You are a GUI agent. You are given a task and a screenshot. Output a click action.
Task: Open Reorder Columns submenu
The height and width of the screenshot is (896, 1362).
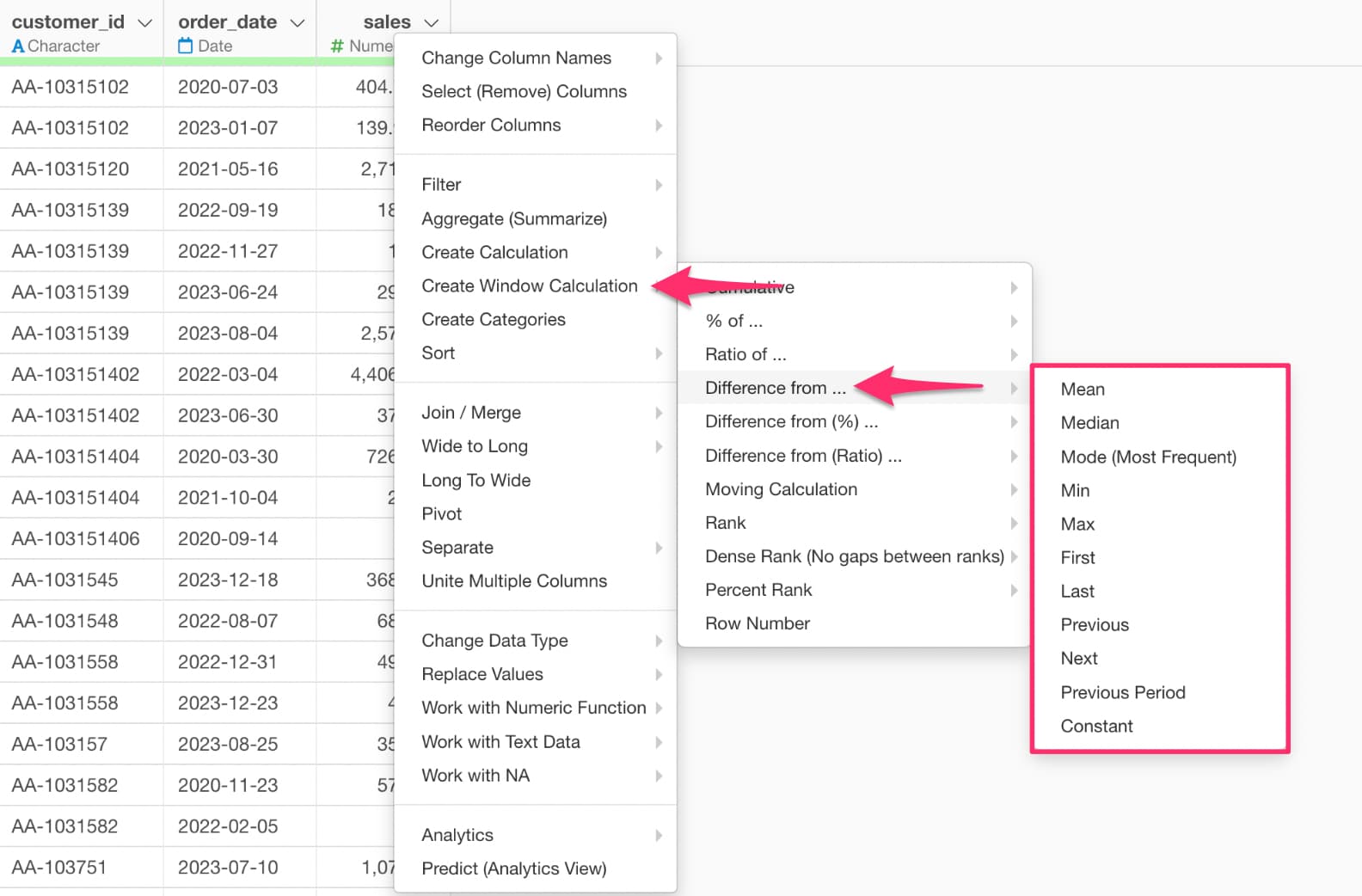coord(535,125)
